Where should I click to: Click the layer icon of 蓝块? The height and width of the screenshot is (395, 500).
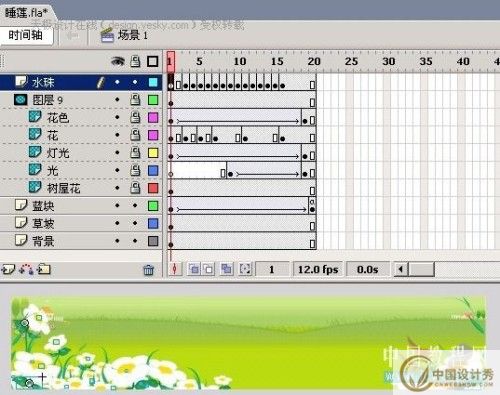click(21, 205)
